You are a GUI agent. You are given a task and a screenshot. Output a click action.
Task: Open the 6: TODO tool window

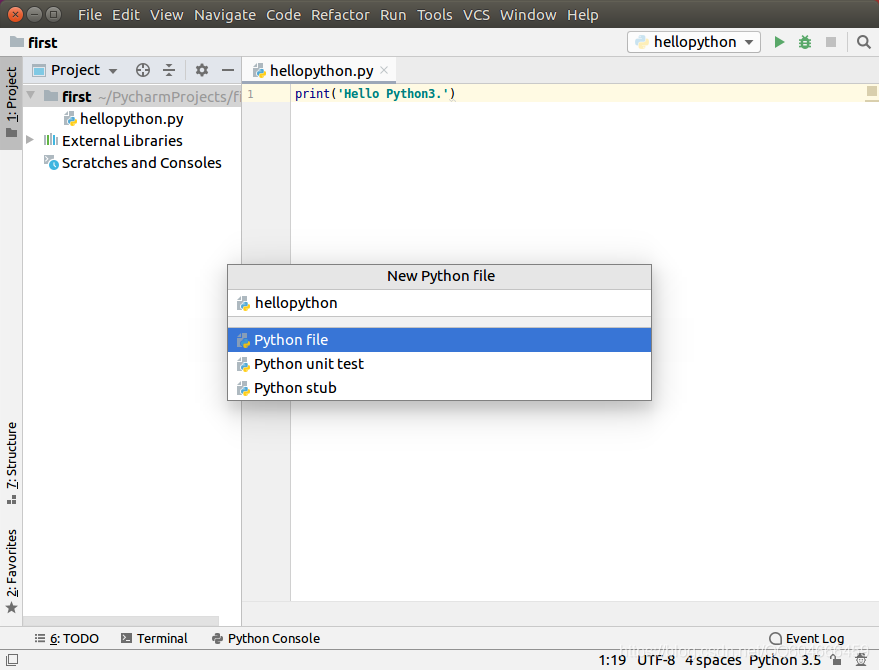point(67,638)
